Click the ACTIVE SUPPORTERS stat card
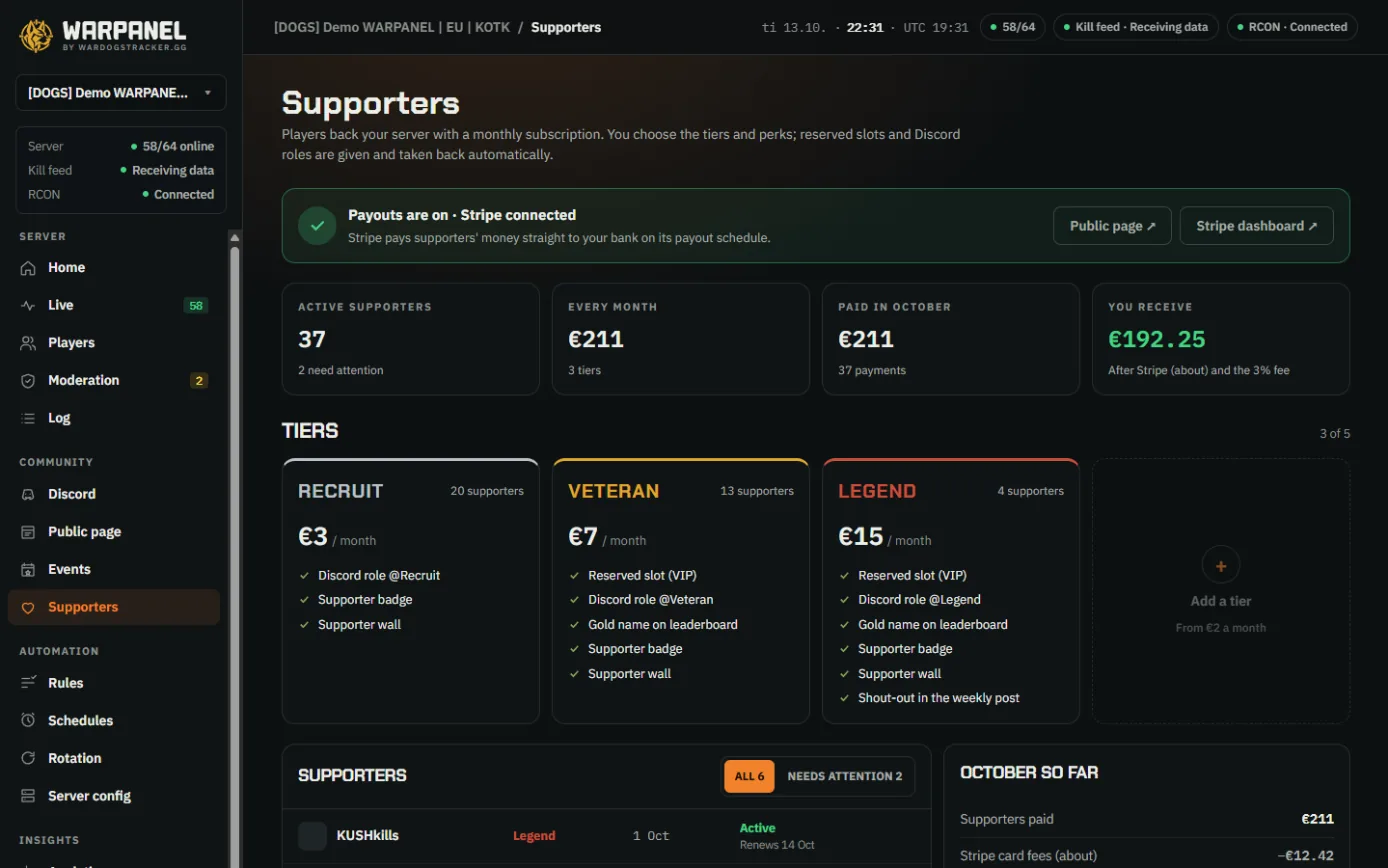The image size is (1388, 868). [x=411, y=339]
